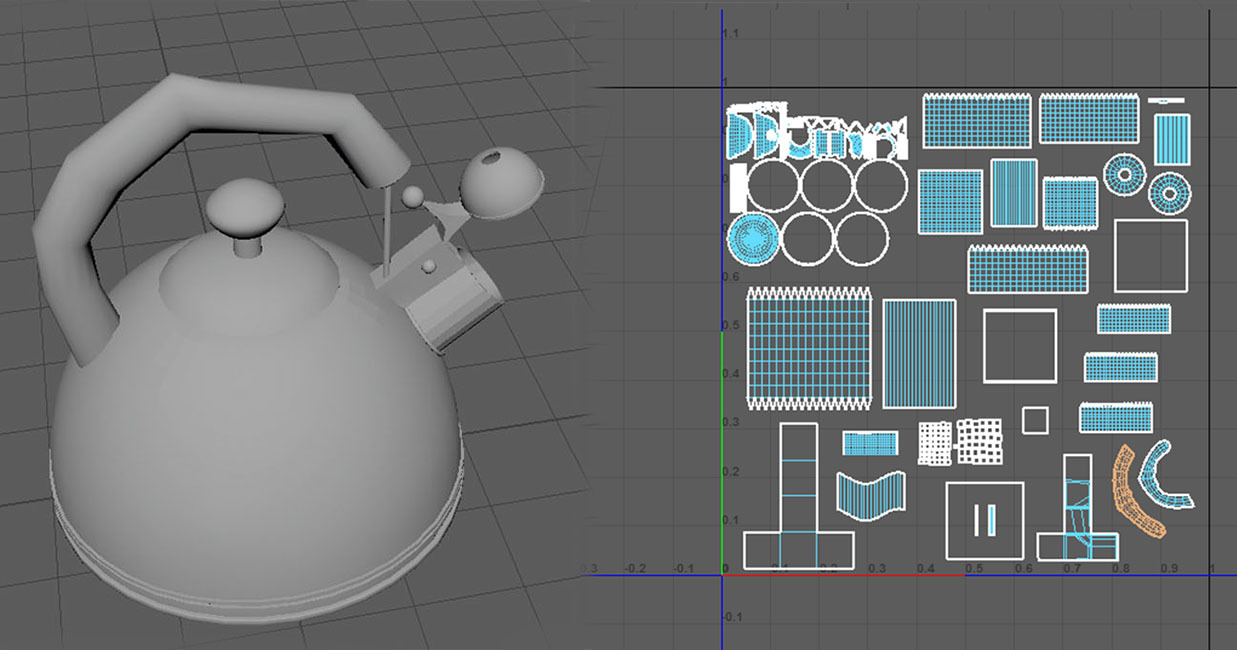The height and width of the screenshot is (650, 1237).
Task: Select the wavy blue-striped UV shell
Action: 870,496
